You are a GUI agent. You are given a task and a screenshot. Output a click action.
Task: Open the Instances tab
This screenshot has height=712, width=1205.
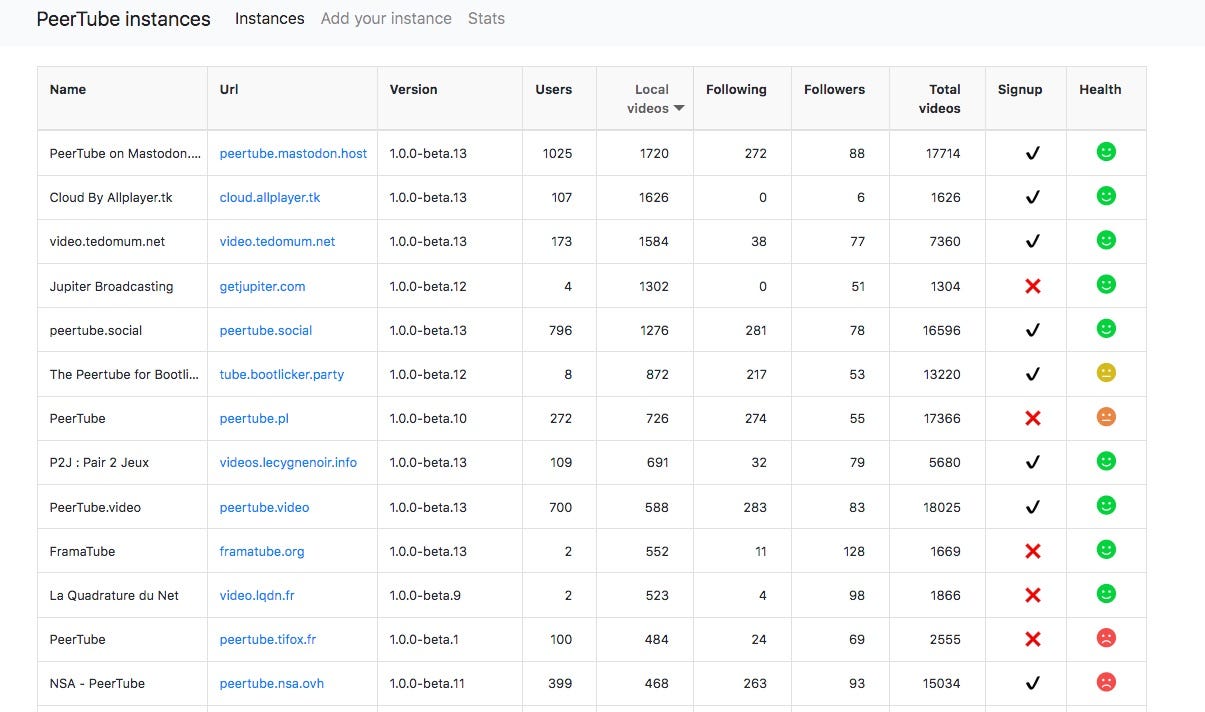tap(269, 18)
